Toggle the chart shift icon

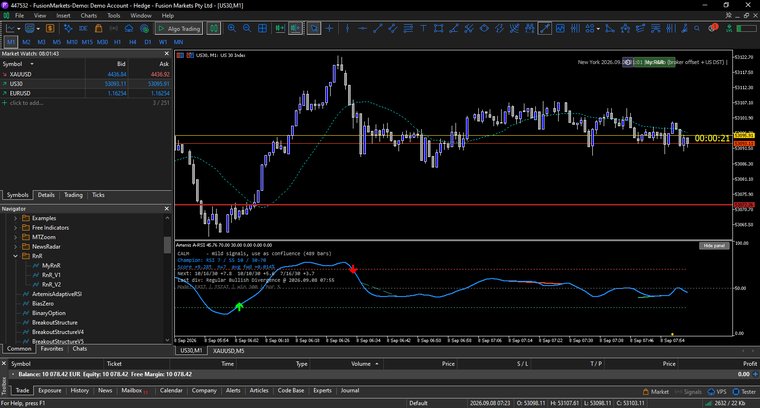[x=295, y=29]
